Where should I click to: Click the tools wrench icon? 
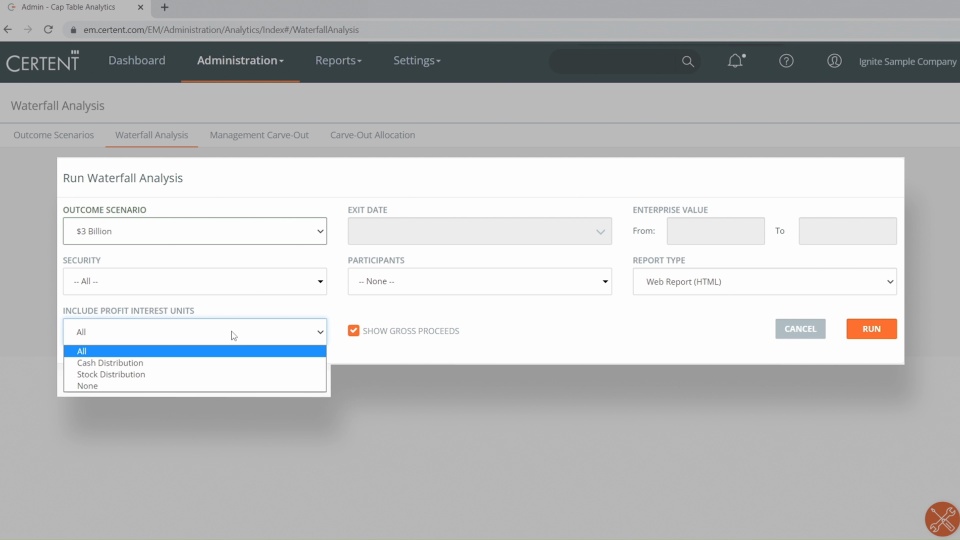[x=942, y=519]
